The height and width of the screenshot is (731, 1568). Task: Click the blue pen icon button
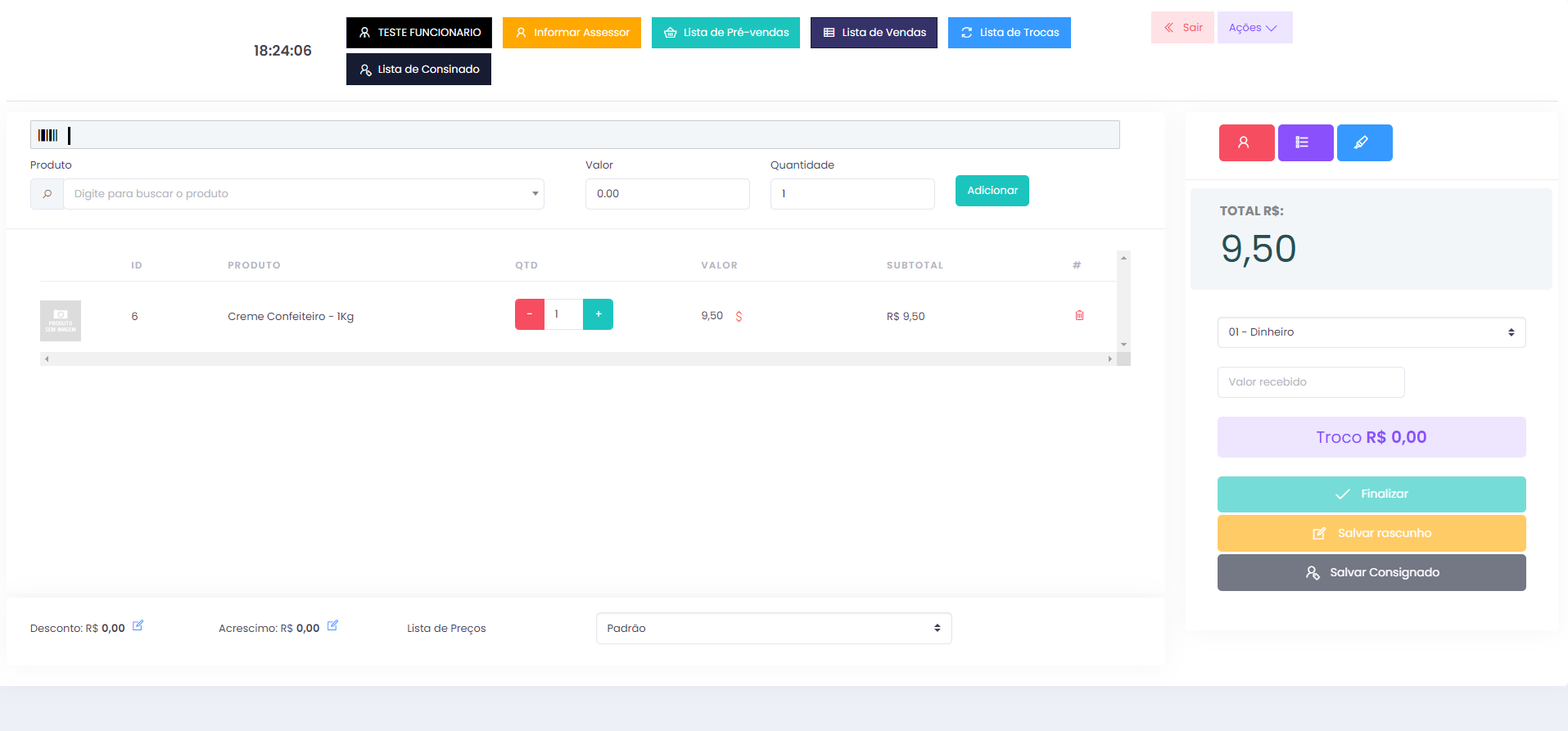click(x=1364, y=142)
